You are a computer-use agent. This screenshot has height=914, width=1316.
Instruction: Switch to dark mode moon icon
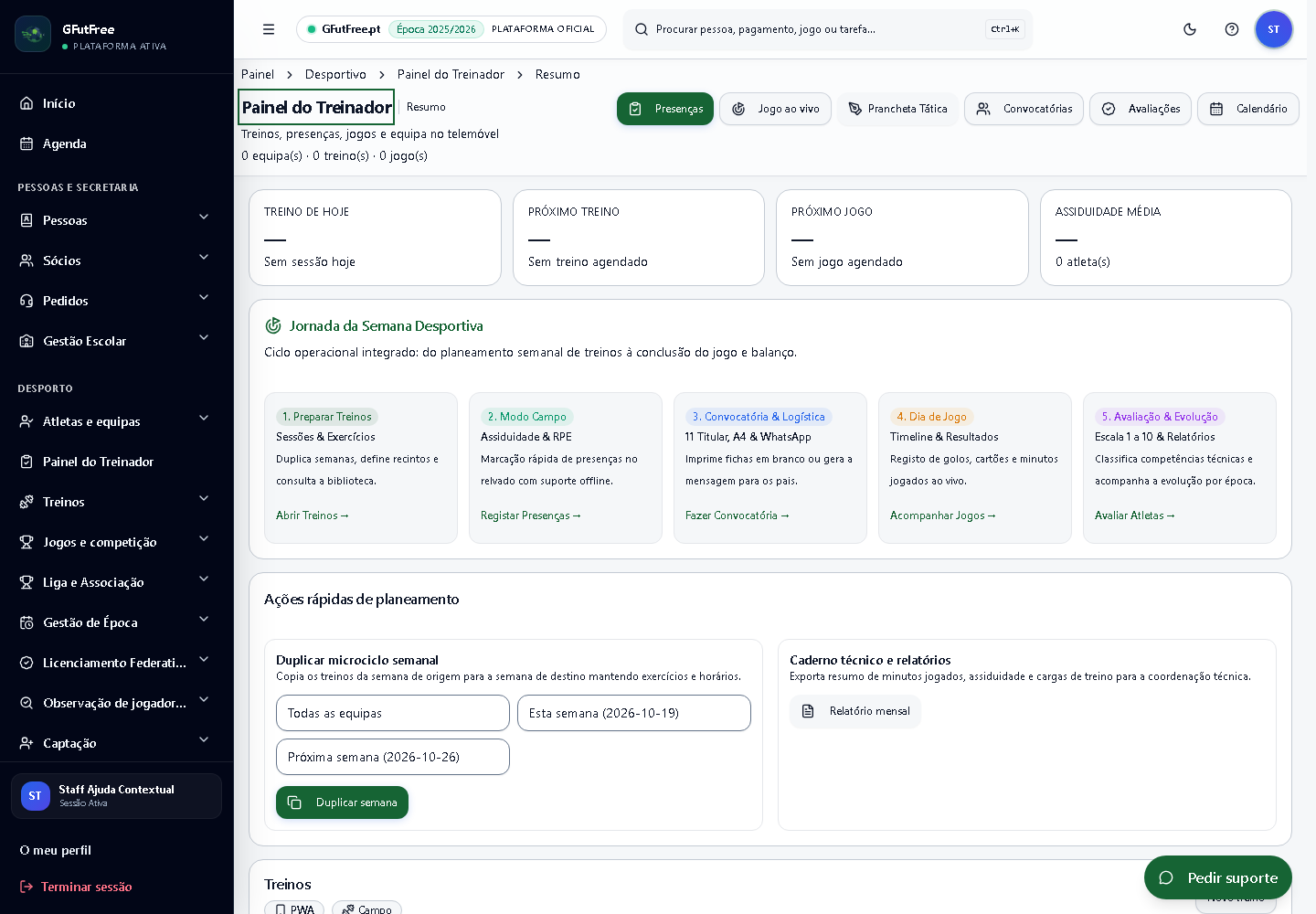(1190, 29)
